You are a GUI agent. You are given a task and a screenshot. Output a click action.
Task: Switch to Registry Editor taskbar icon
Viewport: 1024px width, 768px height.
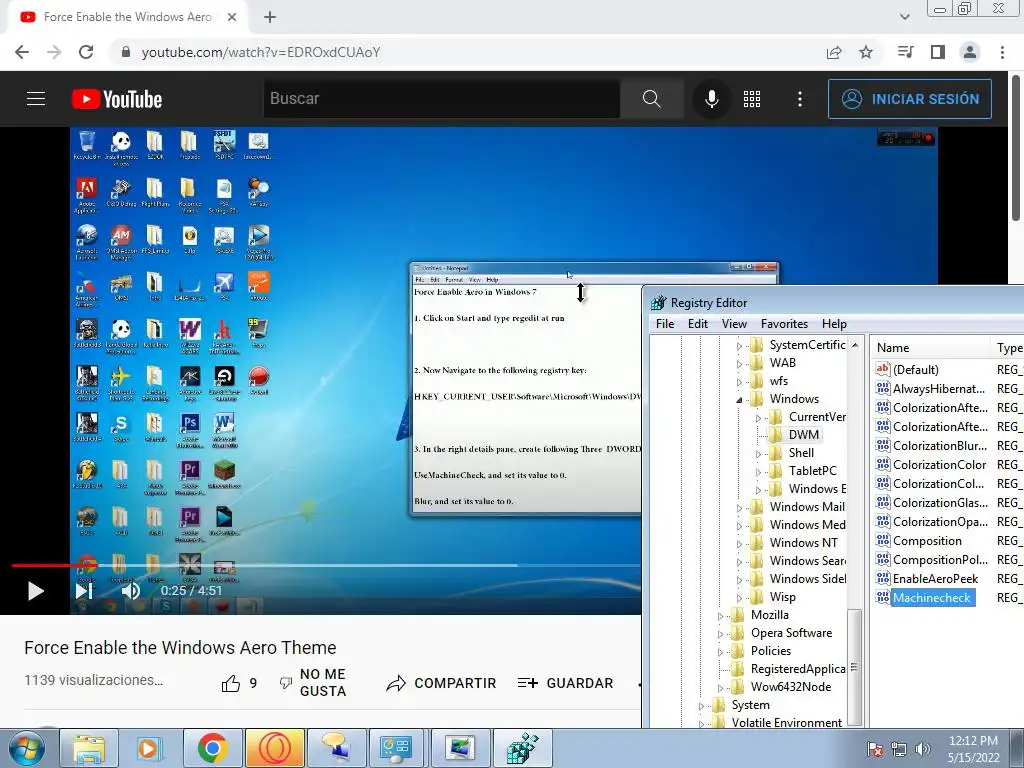point(522,748)
